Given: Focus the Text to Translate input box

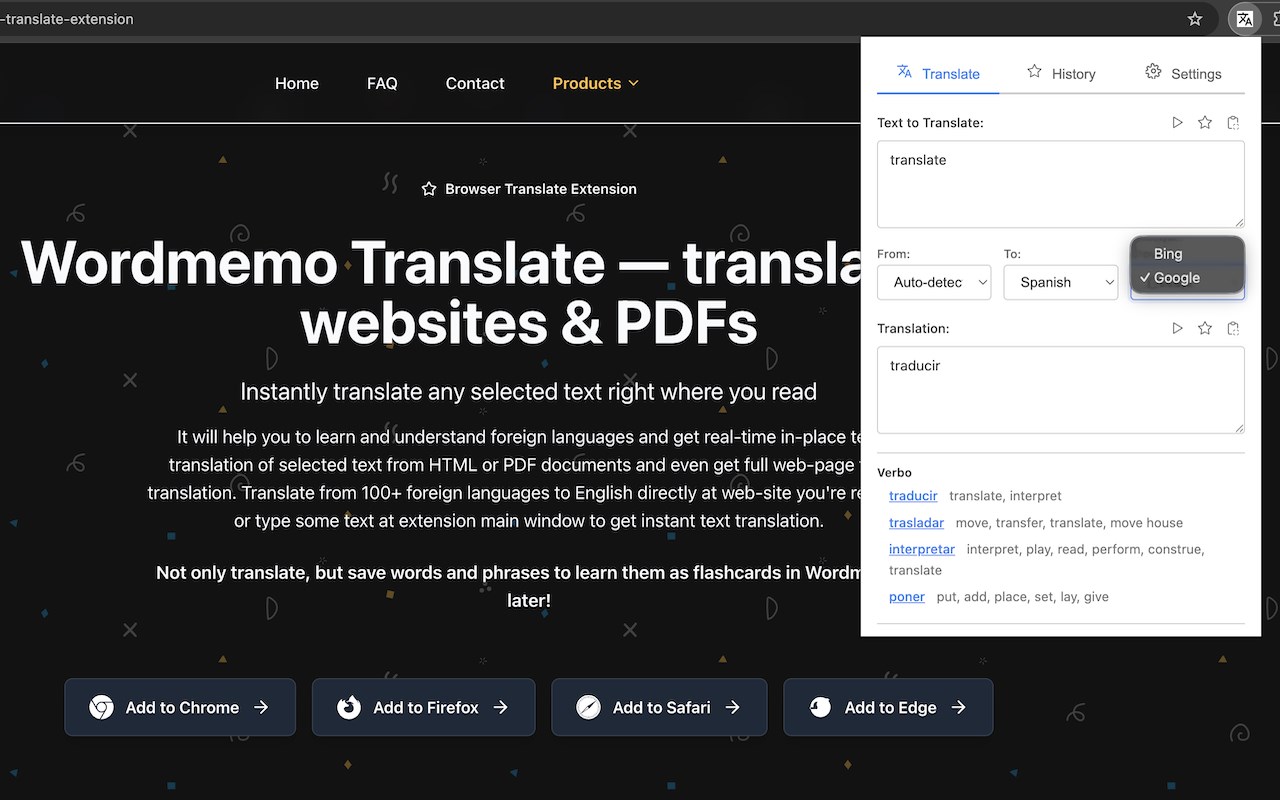Looking at the screenshot, I should [x=1061, y=184].
